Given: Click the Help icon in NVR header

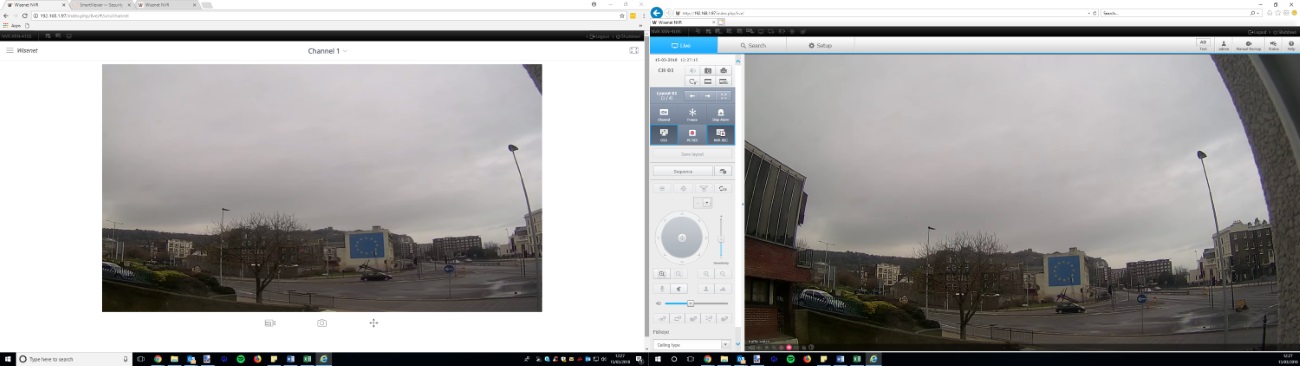Looking at the screenshot, I should (x=1292, y=45).
